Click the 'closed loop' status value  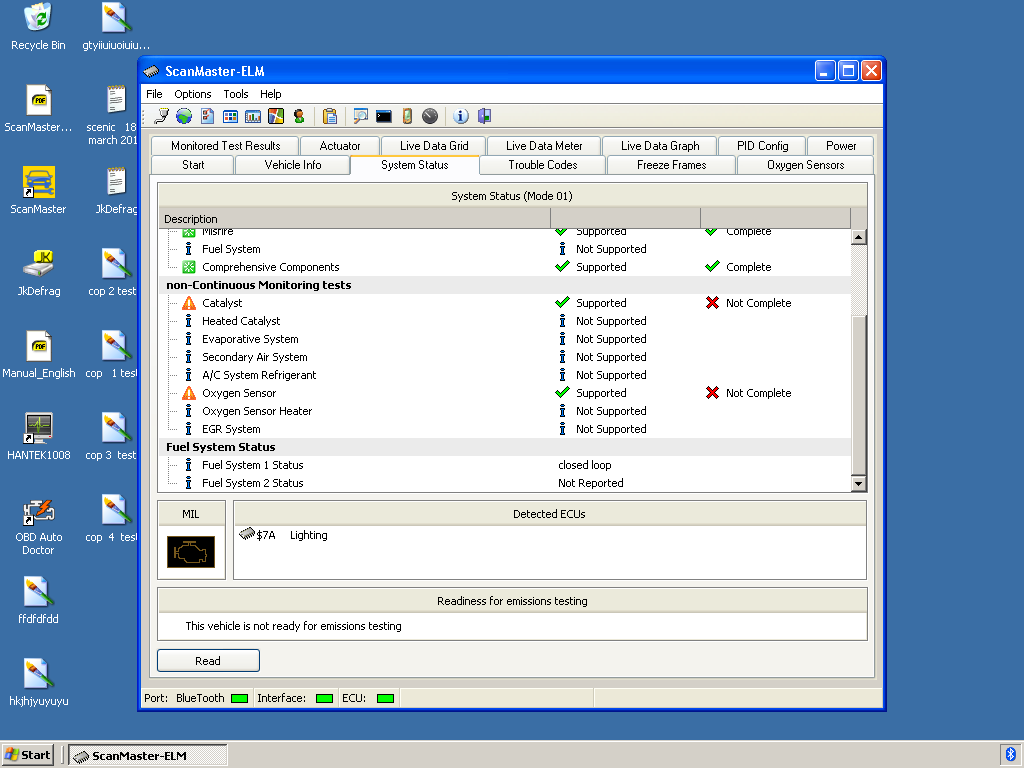tap(584, 465)
